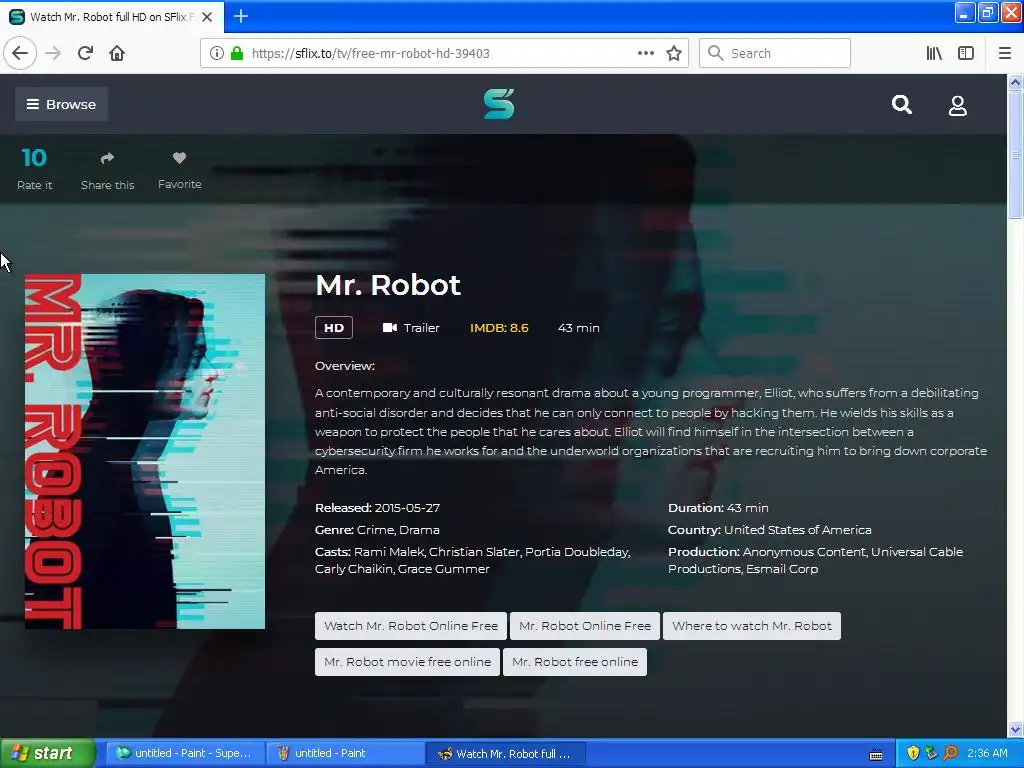Open a new tab with the plus icon
Screen dimensions: 1024x768
(240, 16)
